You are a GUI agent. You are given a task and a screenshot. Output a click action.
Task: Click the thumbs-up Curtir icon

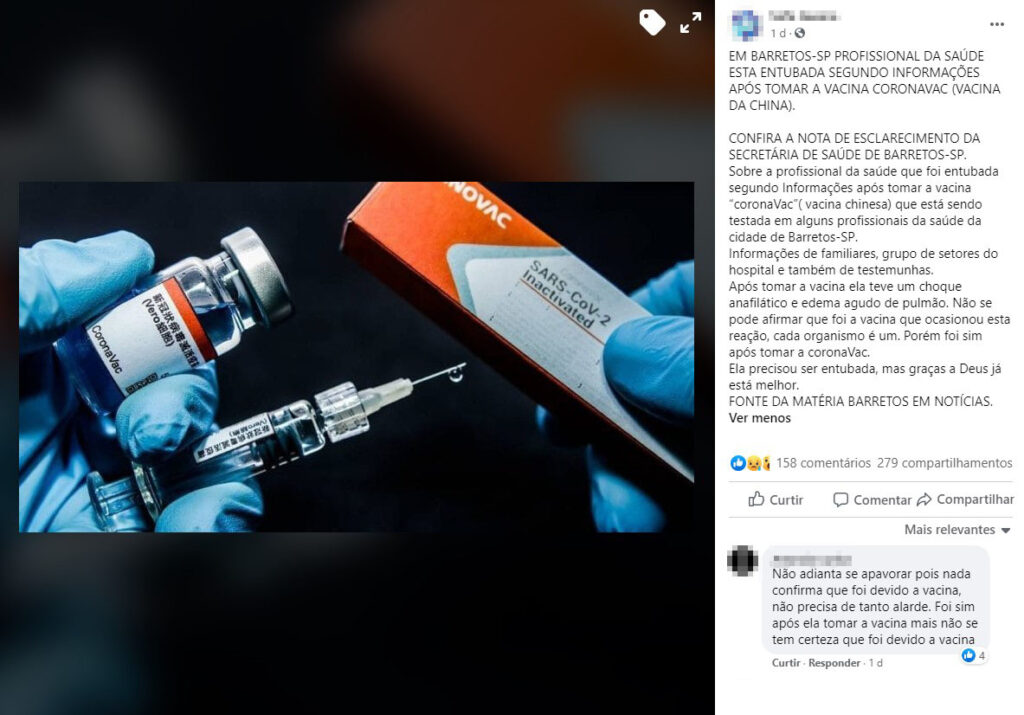coord(756,499)
